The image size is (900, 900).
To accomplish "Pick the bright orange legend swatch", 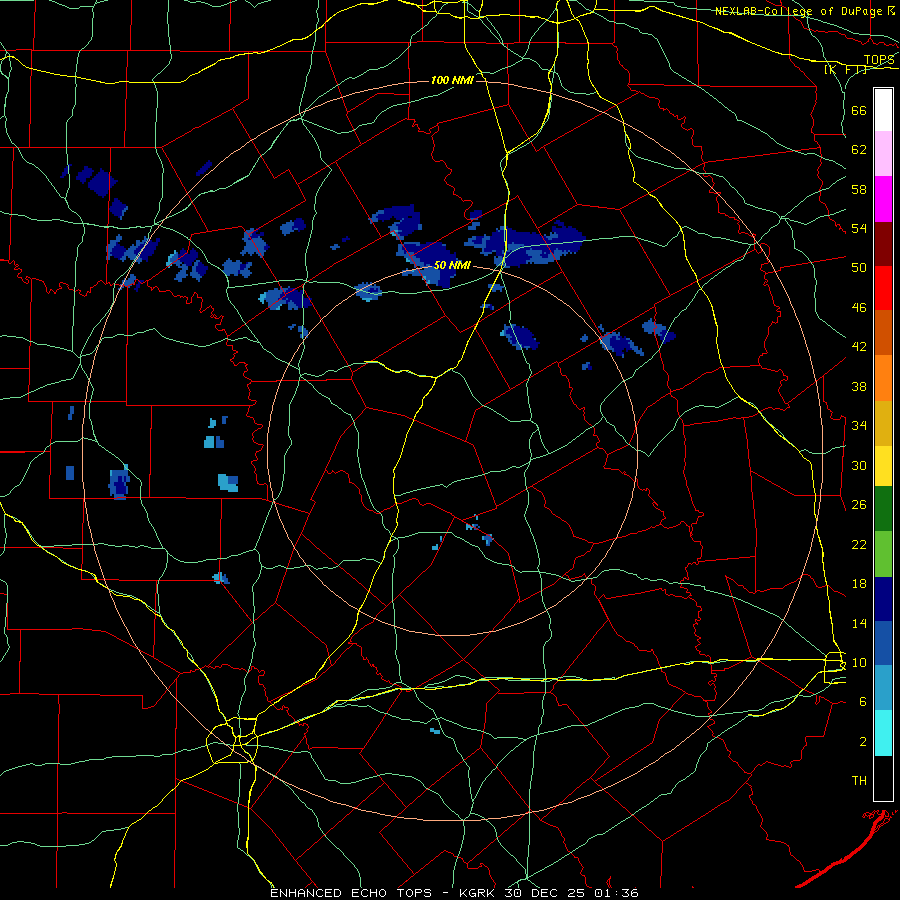I will tap(883, 378).
